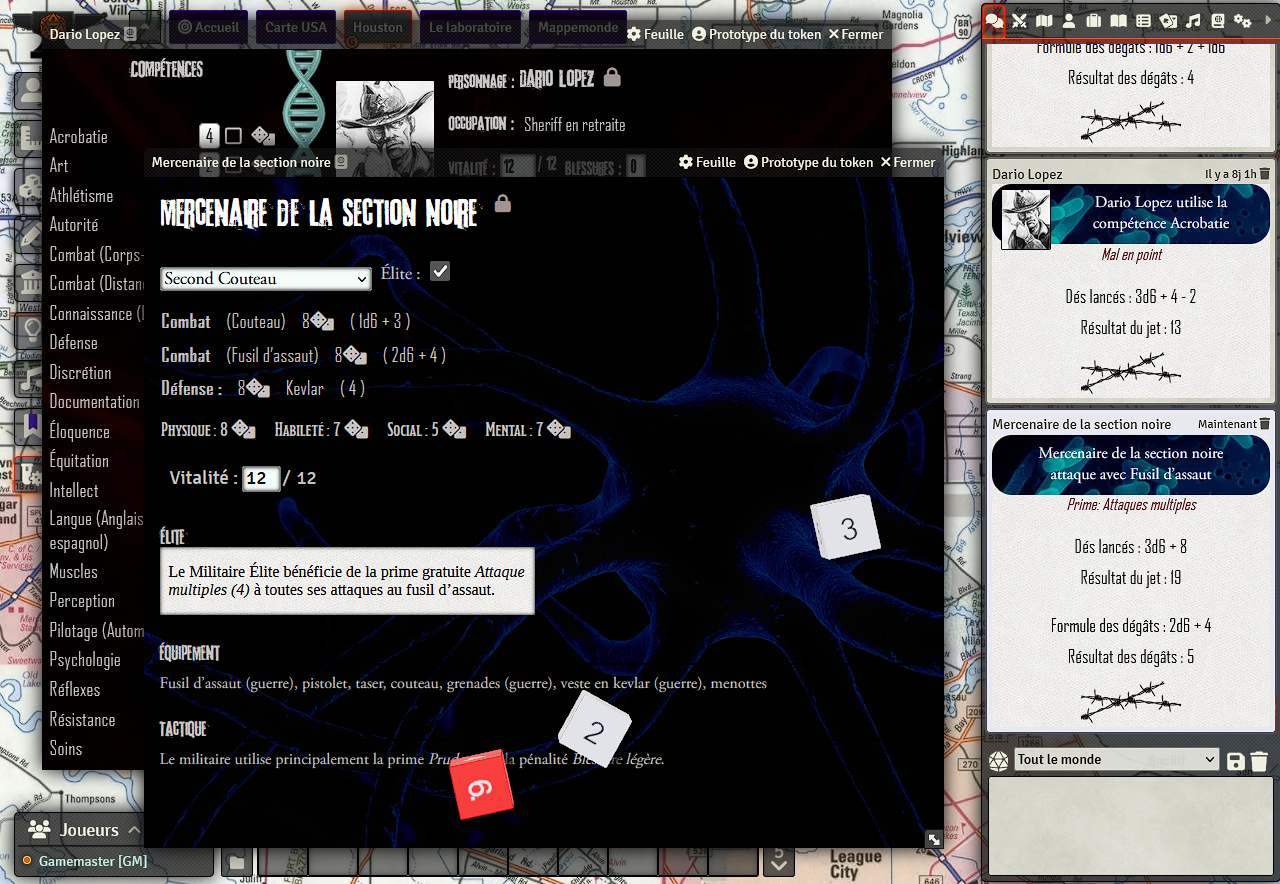The width and height of the screenshot is (1280, 884).
Task: Click Prototype du token on Mercenaire sheet
Action: (x=808, y=162)
